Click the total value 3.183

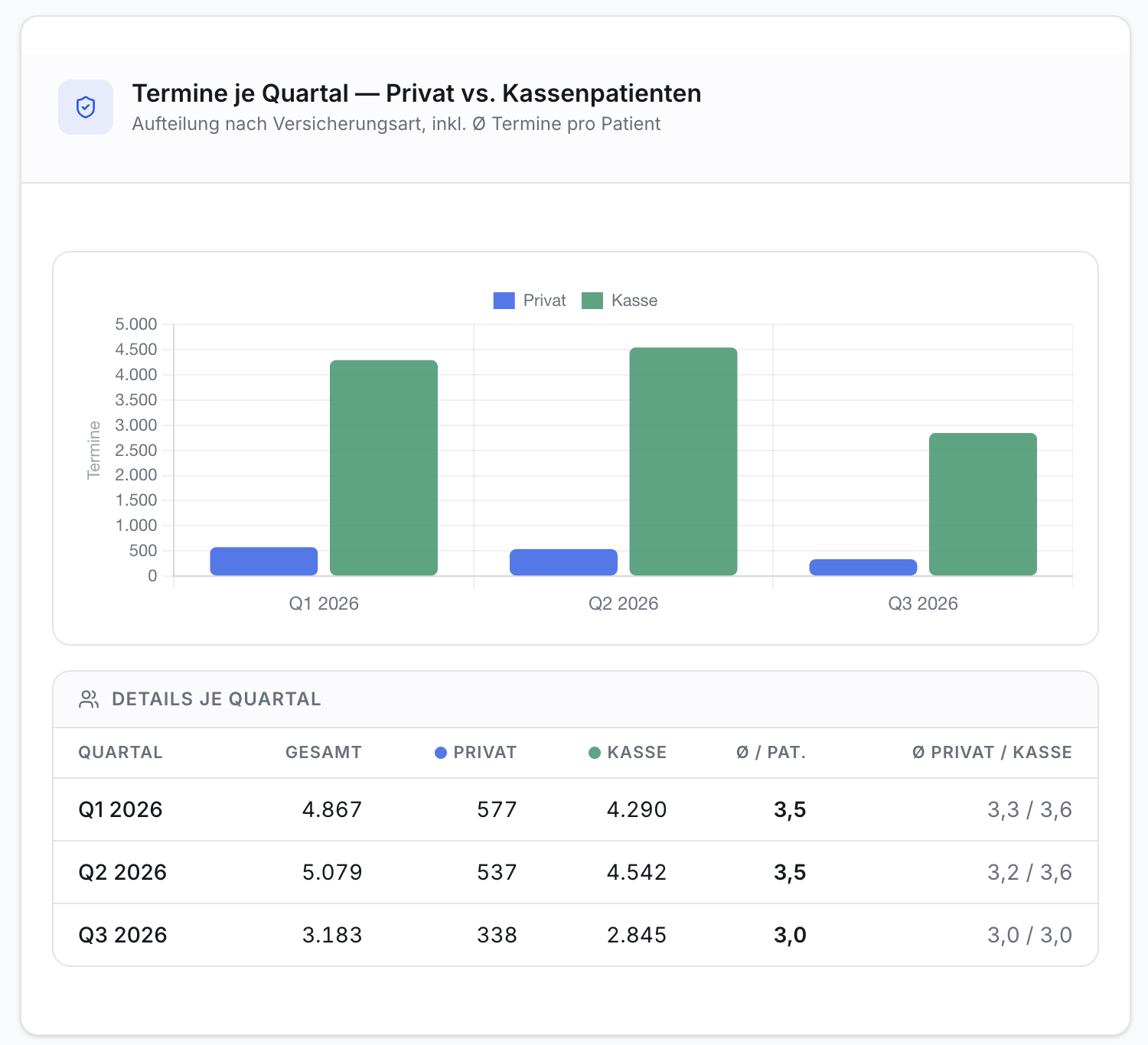pyautogui.click(x=332, y=935)
